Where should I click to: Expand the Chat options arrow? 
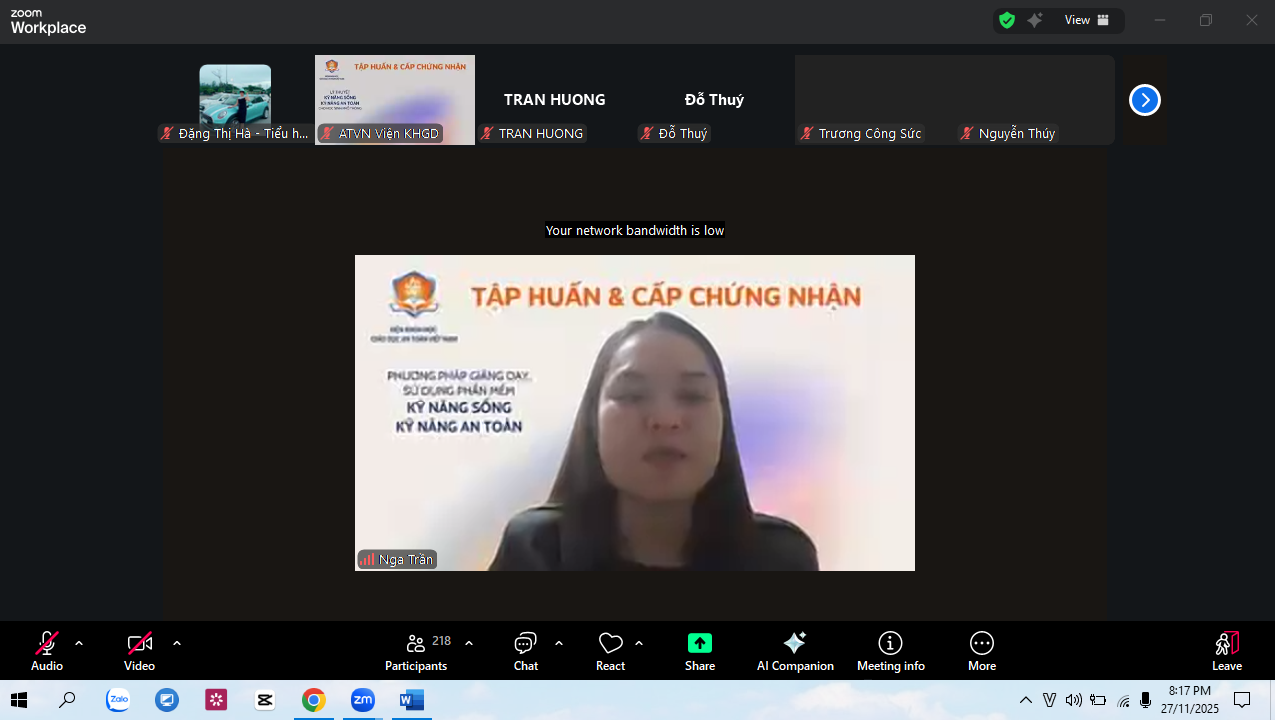[559, 643]
